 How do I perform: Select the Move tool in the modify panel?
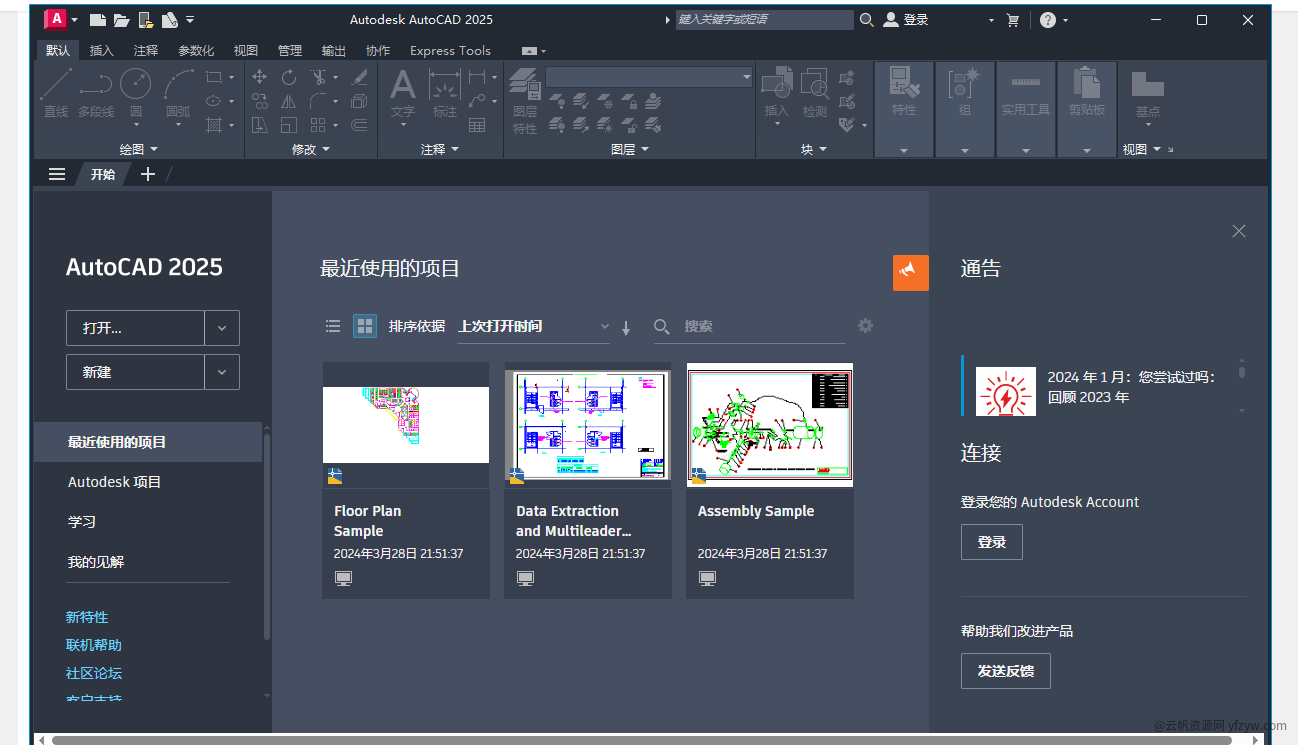click(x=259, y=77)
